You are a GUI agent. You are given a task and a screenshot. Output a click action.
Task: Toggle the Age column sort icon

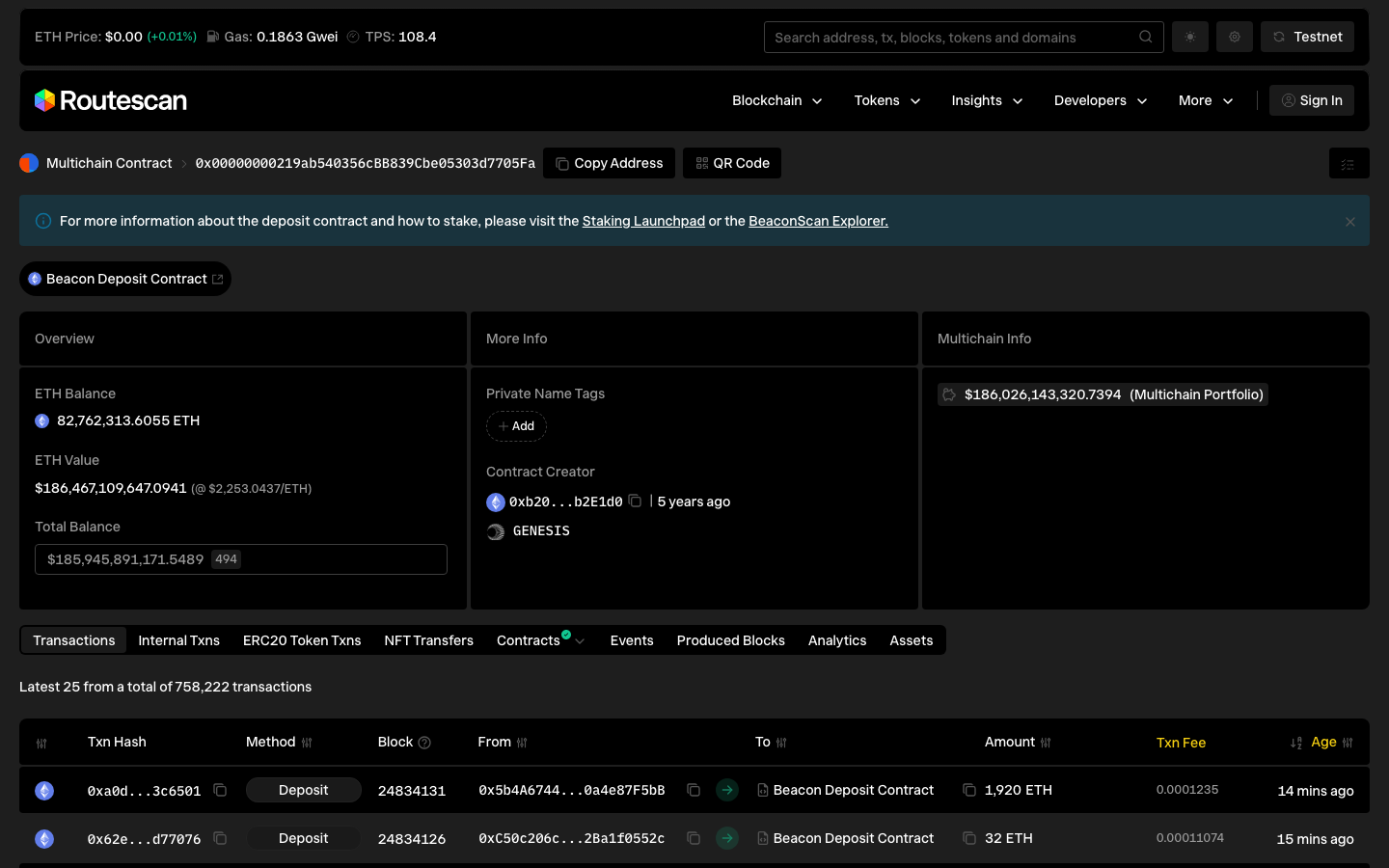(1296, 743)
